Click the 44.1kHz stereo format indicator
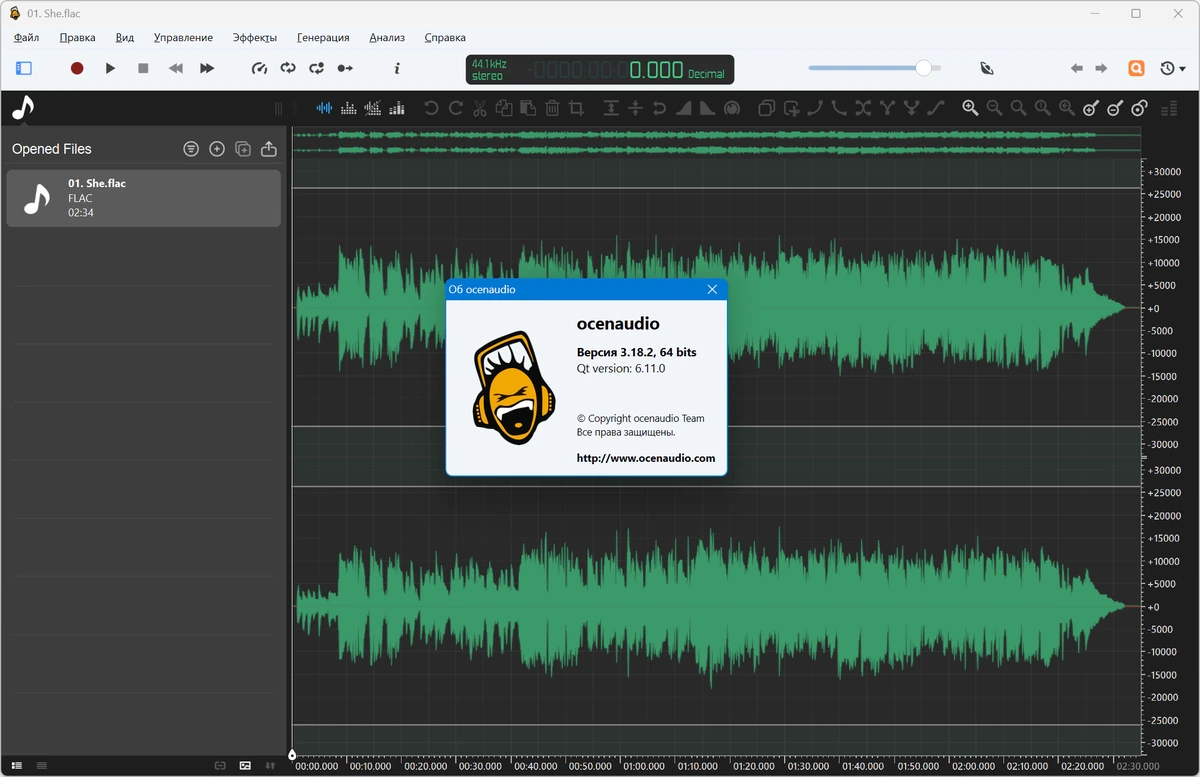 click(x=489, y=69)
